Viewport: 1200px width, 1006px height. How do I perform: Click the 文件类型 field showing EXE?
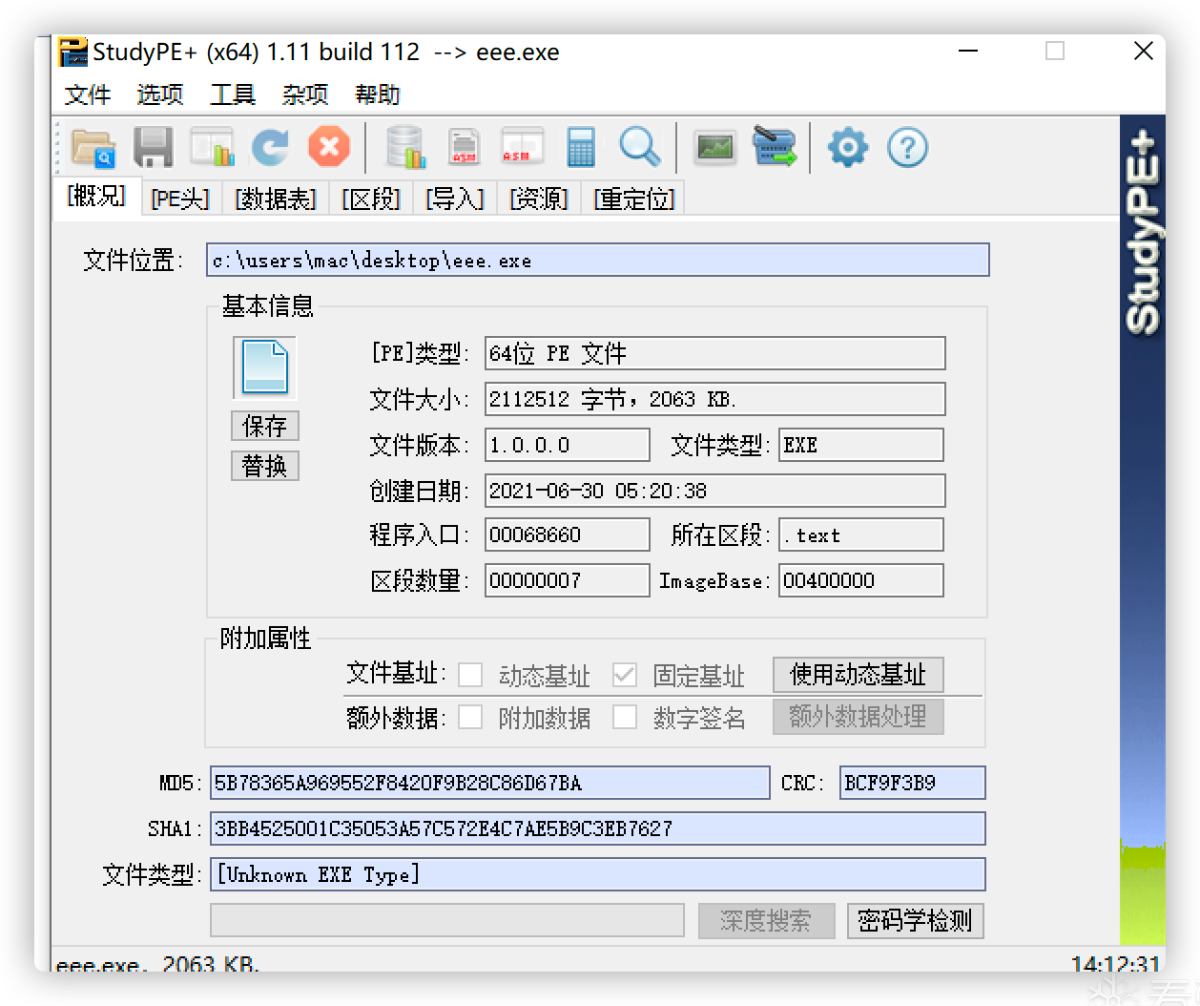[861, 445]
